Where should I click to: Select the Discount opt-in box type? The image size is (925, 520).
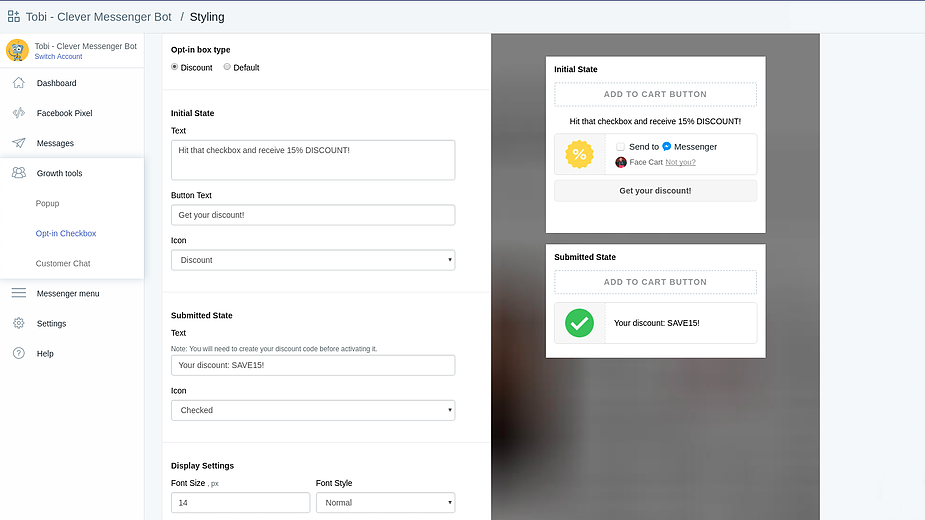tap(175, 67)
